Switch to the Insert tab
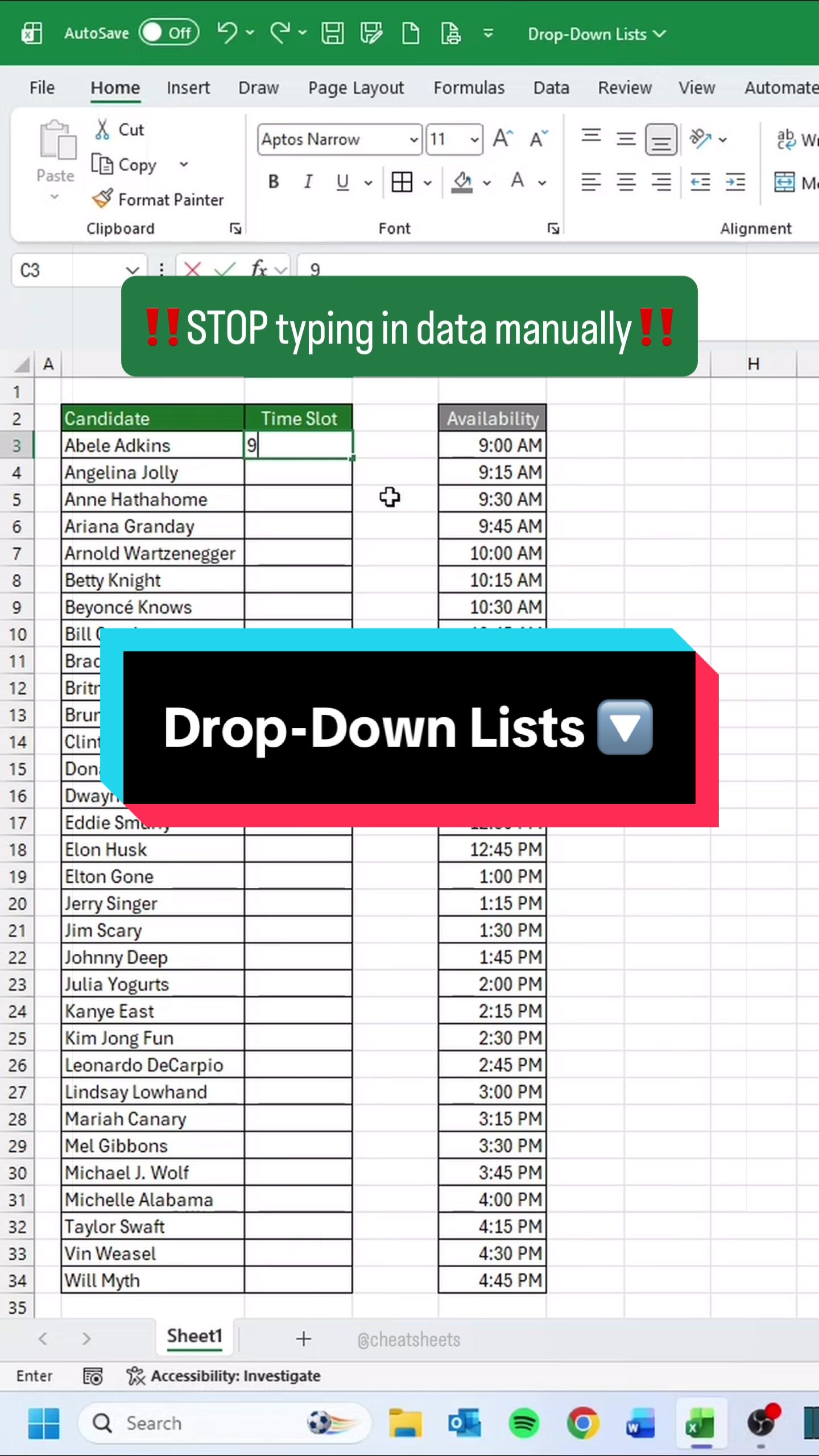The height and width of the screenshot is (1456, 819). pyautogui.click(x=188, y=88)
